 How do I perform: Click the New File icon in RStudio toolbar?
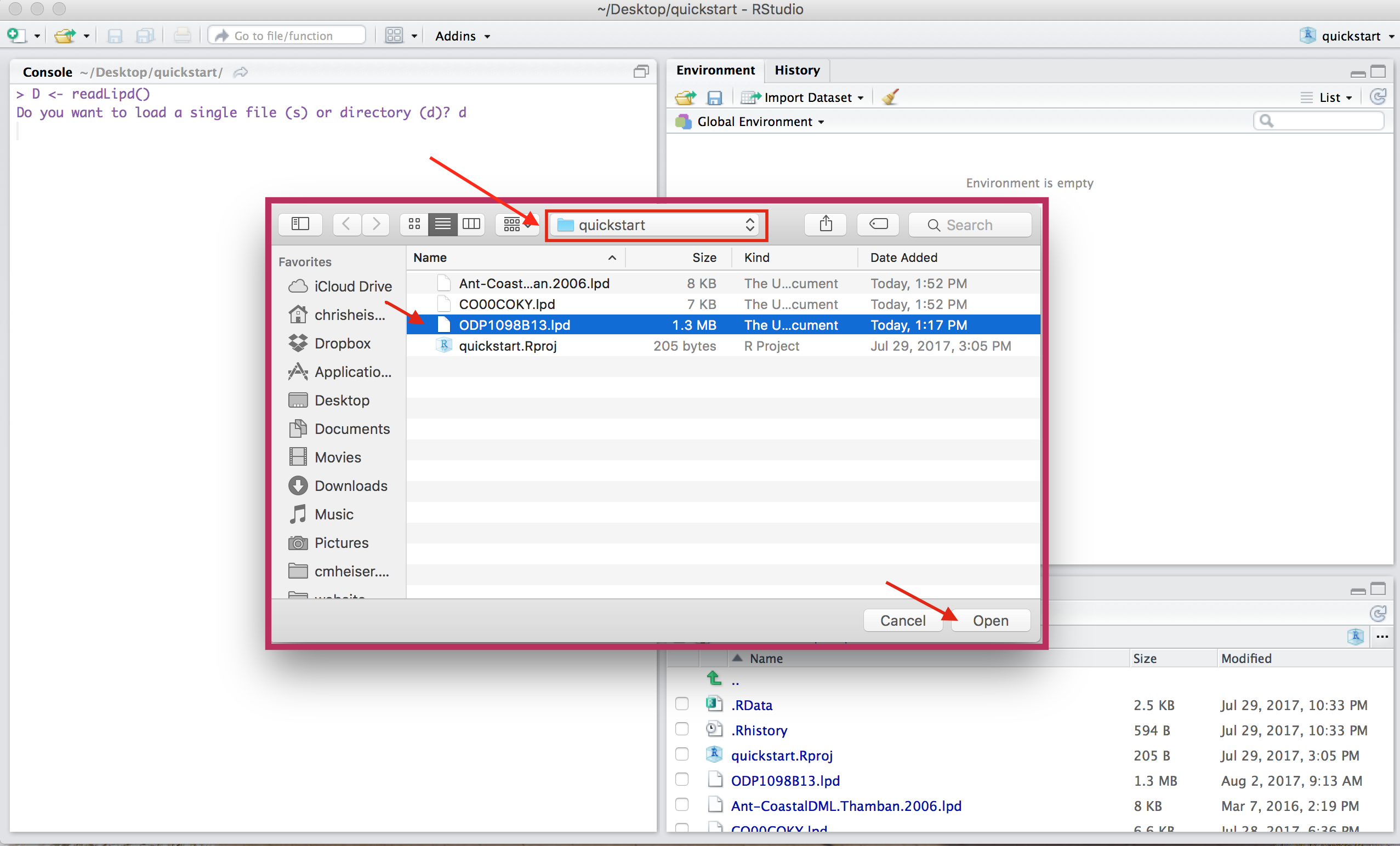16,35
